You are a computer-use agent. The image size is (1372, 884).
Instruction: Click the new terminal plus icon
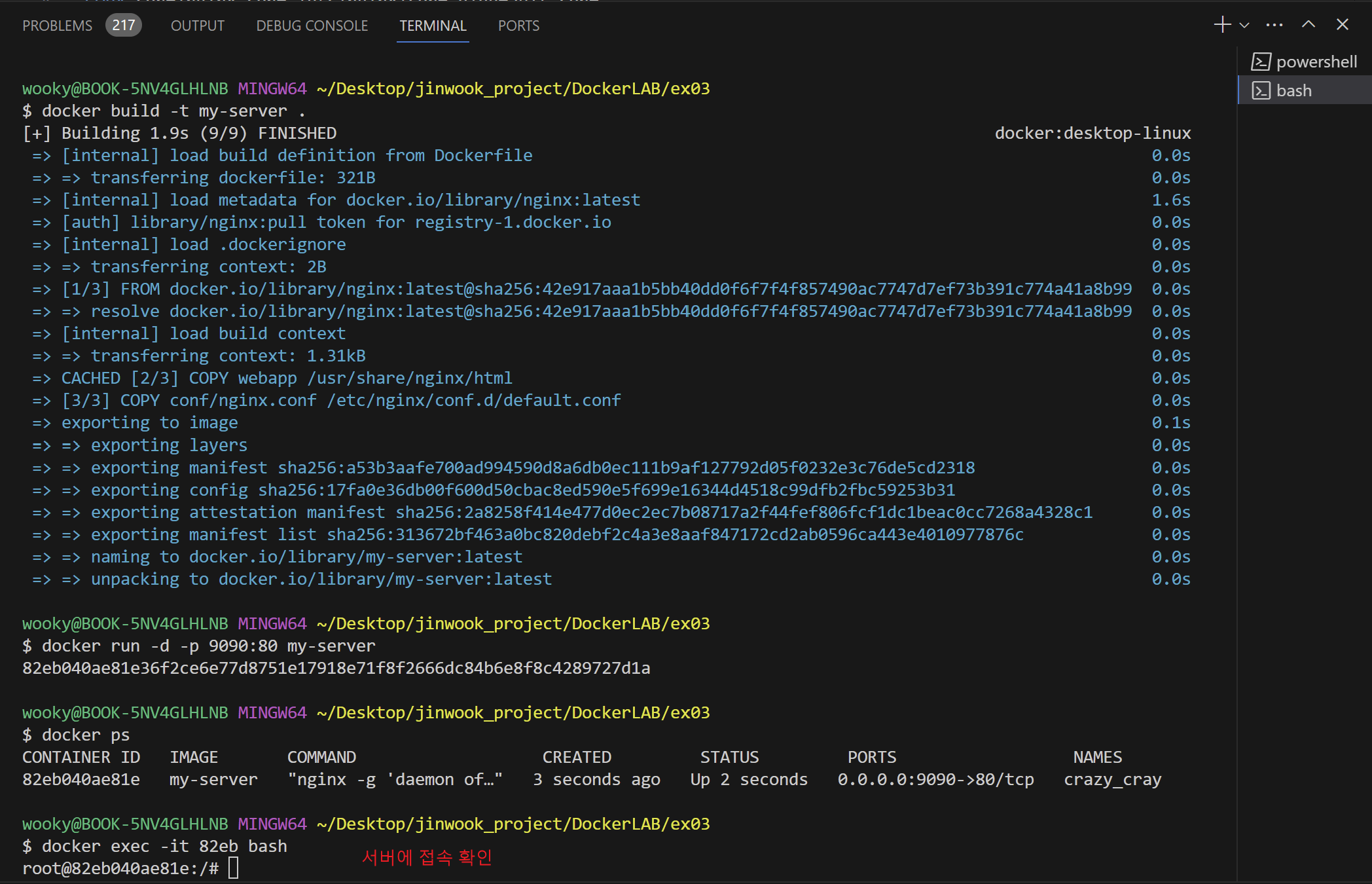pyautogui.click(x=1221, y=25)
